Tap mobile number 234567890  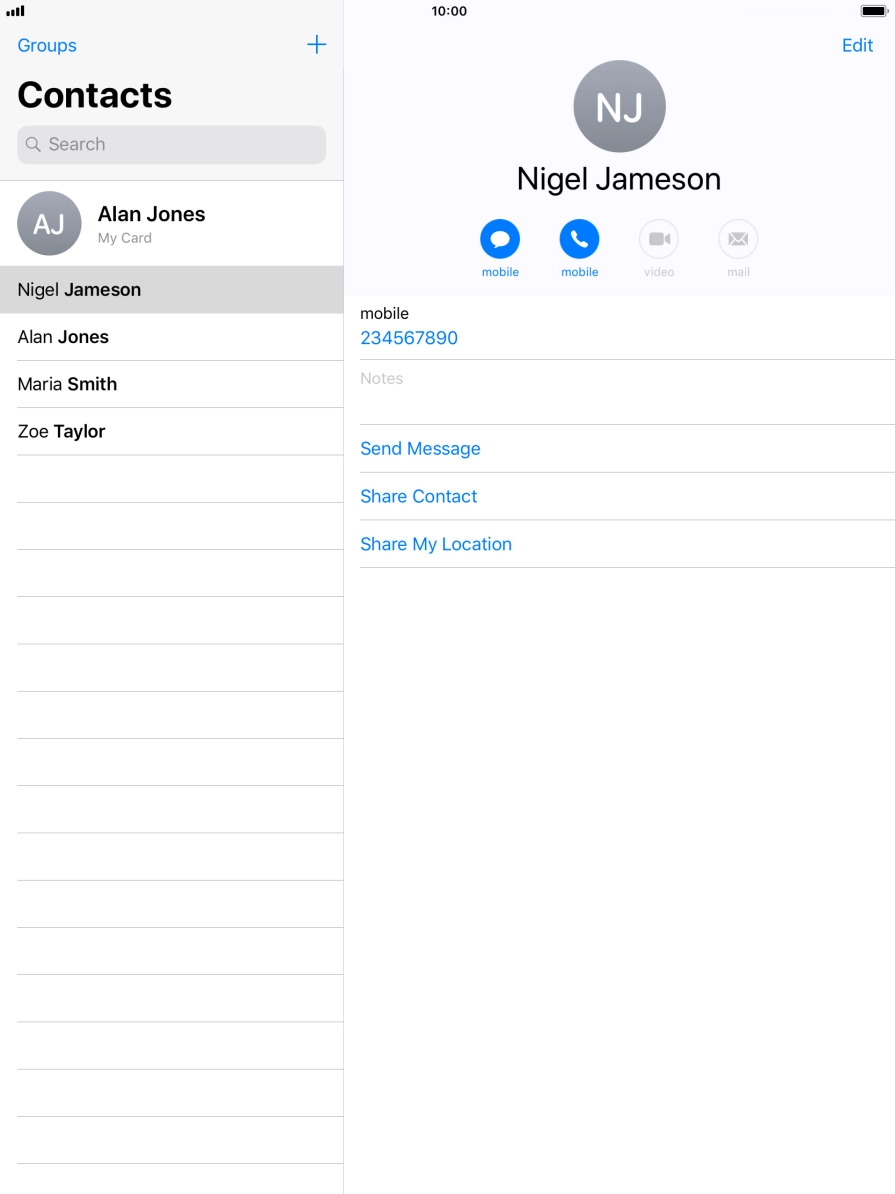[409, 338]
